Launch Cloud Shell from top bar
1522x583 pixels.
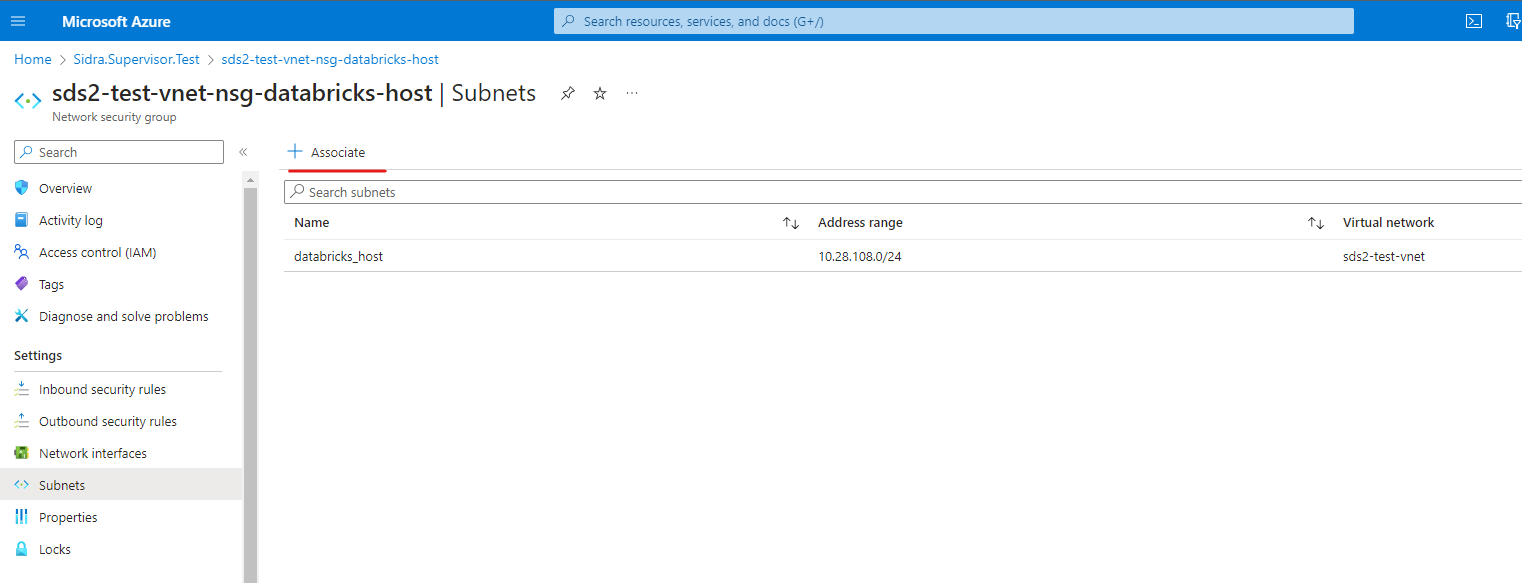click(x=1473, y=21)
